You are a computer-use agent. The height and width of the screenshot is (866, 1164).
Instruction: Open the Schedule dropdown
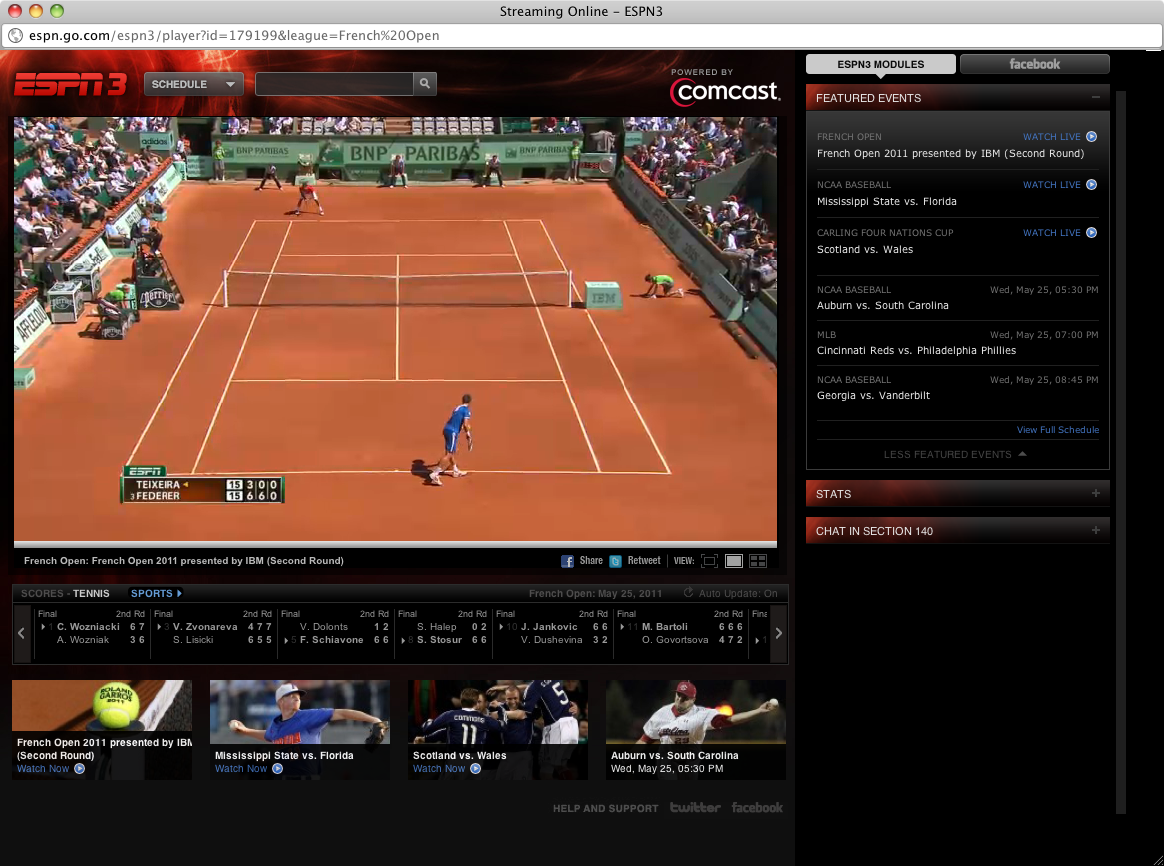click(x=193, y=84)
